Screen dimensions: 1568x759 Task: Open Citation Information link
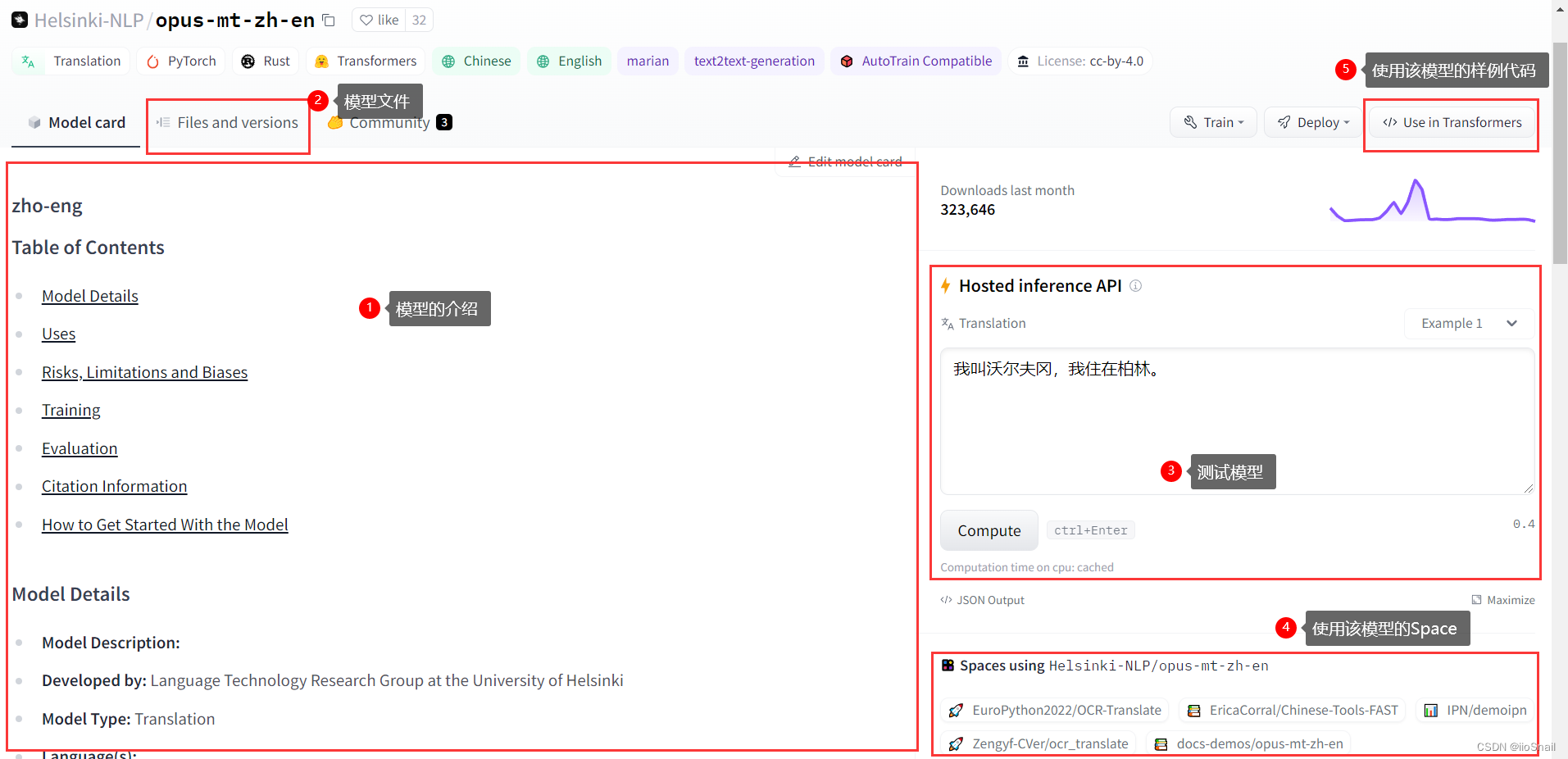point(115,487)
